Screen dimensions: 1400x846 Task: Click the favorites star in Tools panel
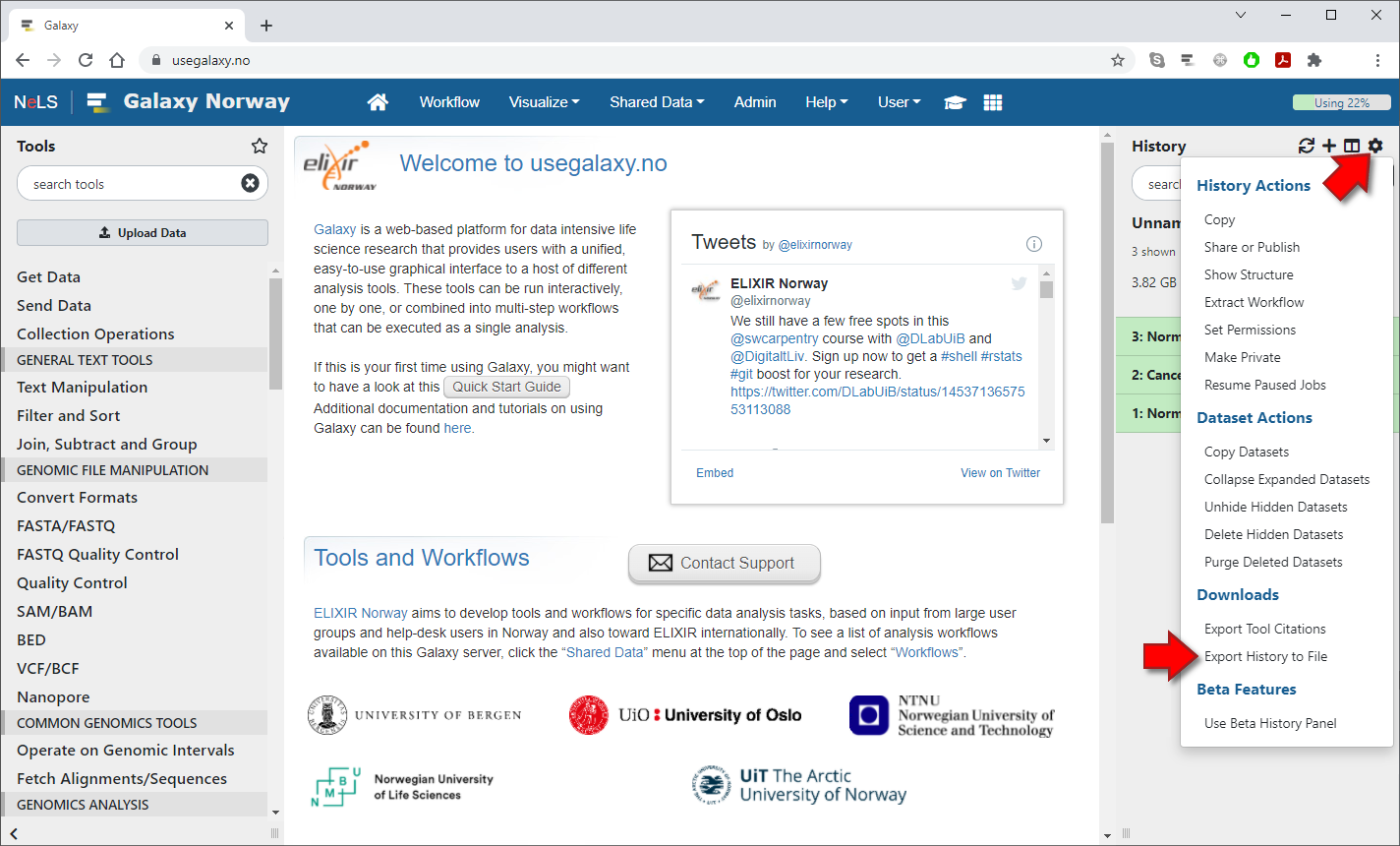click(x=260, y=146)
